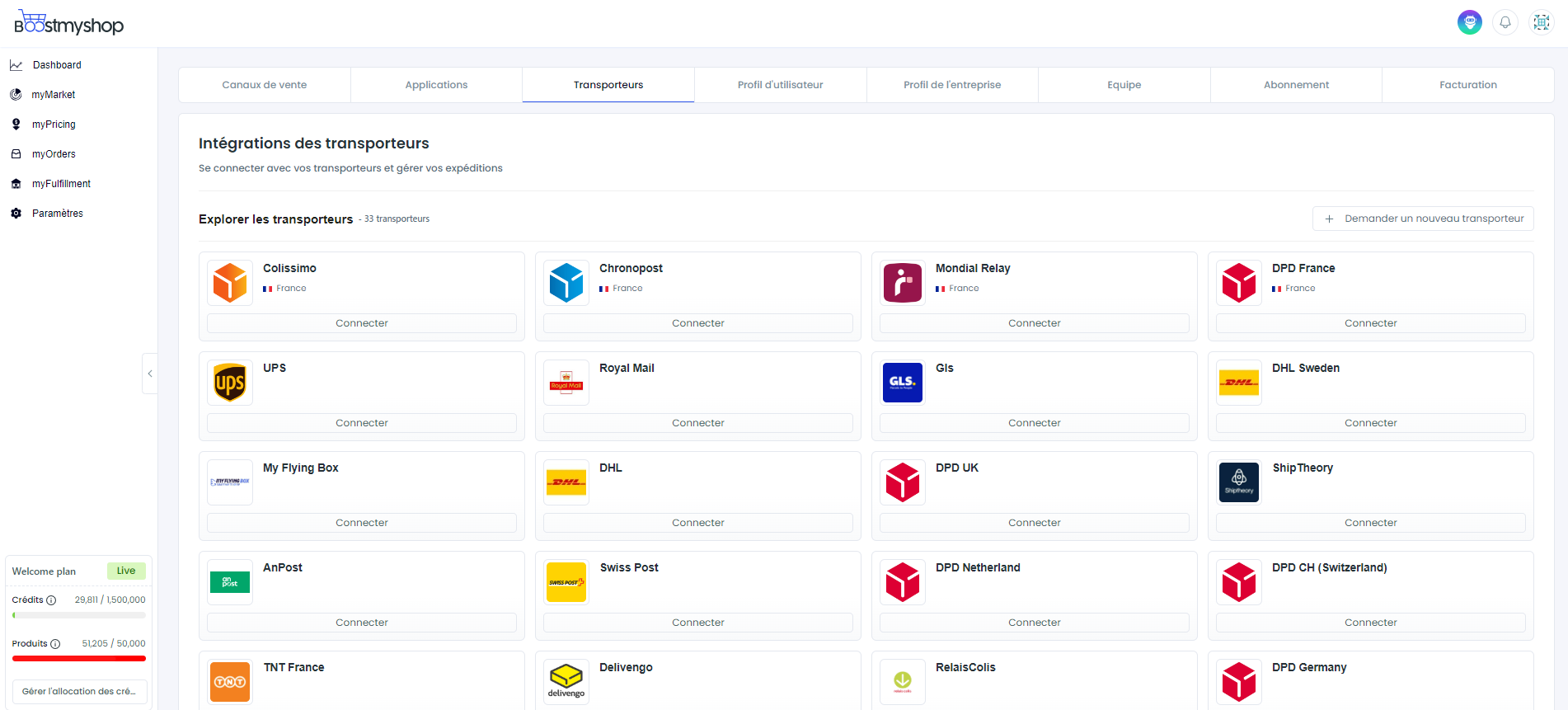The image size is (1568, 710).
Task: Switch to Equipe tab
Action: [1124, 85]
